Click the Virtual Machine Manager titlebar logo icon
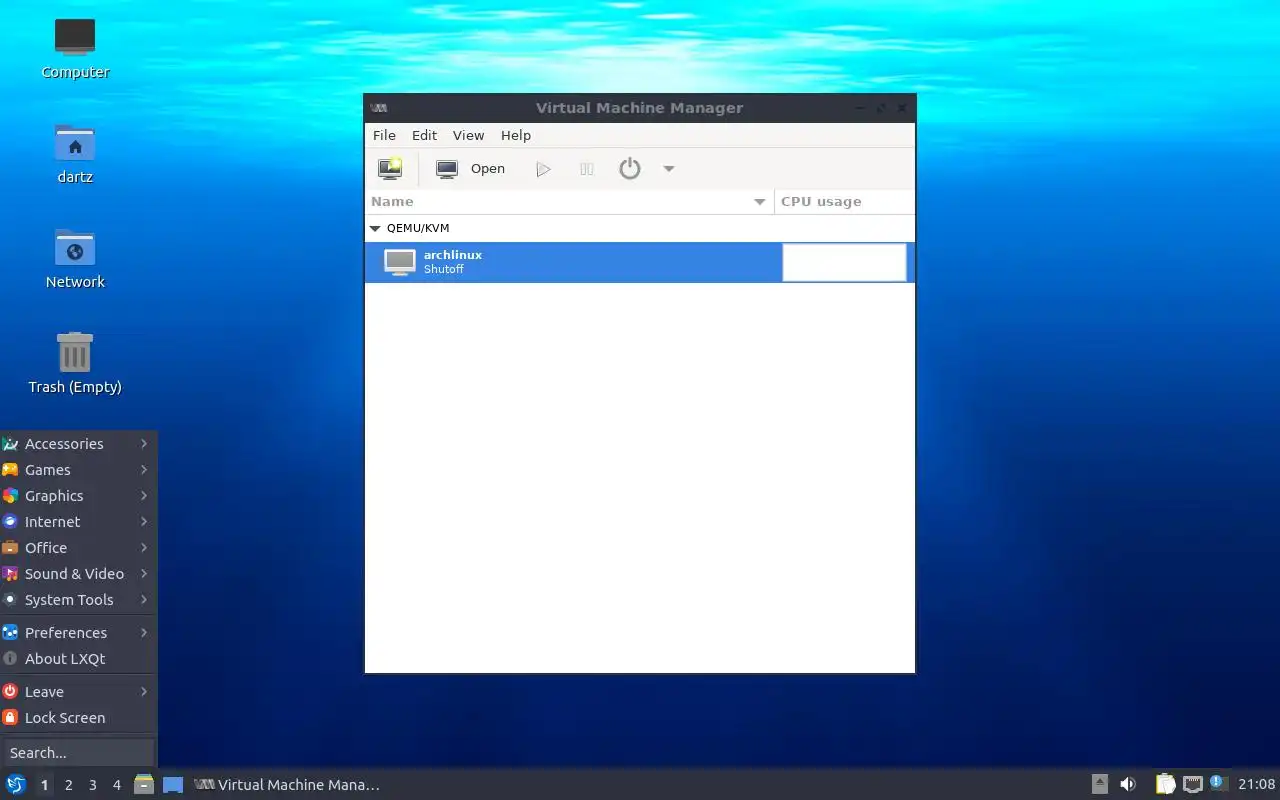 379,108
